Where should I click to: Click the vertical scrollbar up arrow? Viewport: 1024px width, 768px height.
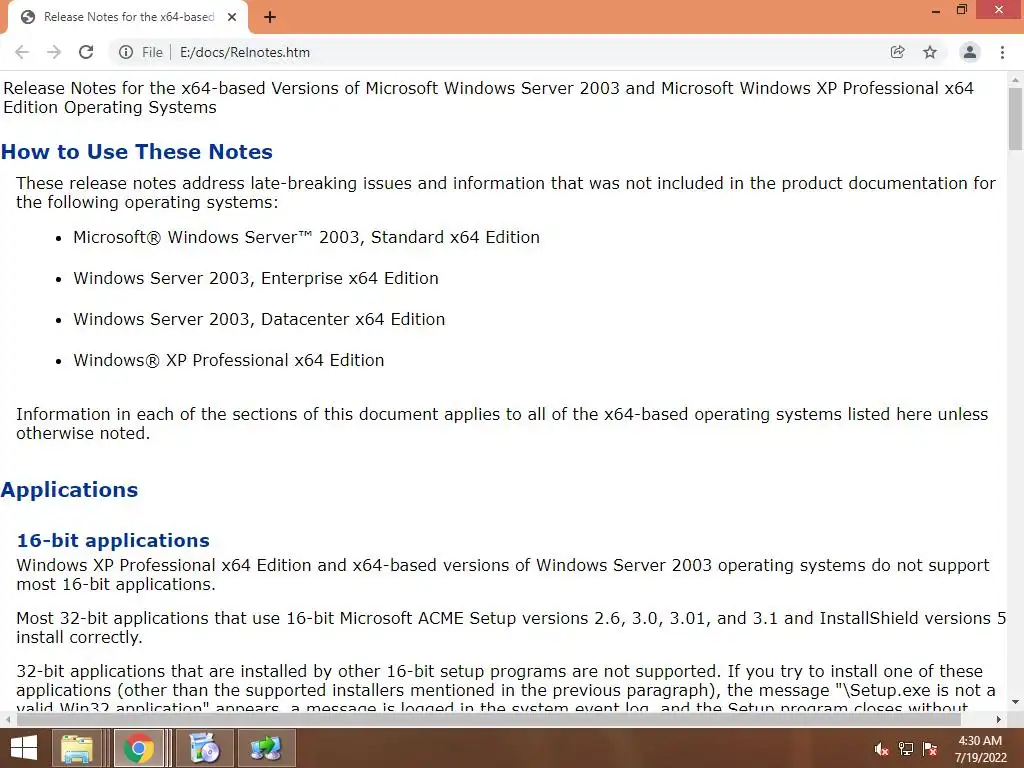[x=1015, y=80]
